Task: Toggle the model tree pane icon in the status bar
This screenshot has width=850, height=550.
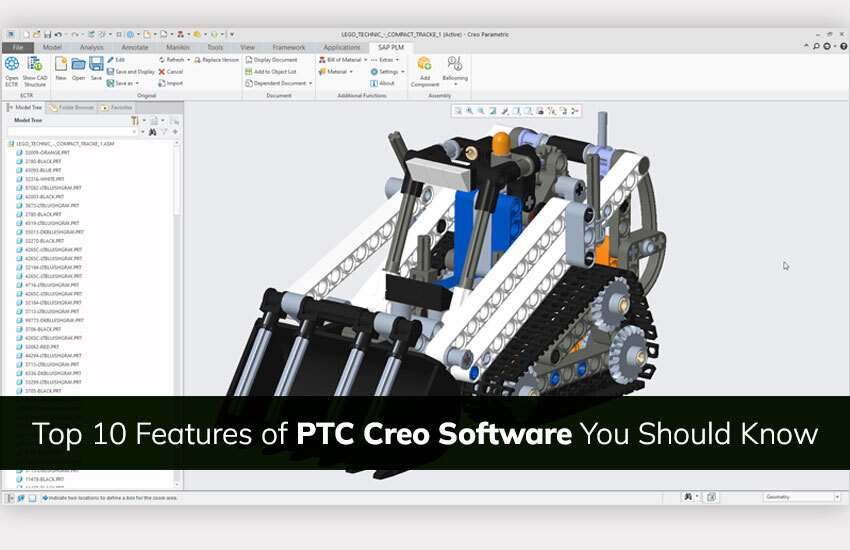Action: pyautogui.click(x=10, y=497)
